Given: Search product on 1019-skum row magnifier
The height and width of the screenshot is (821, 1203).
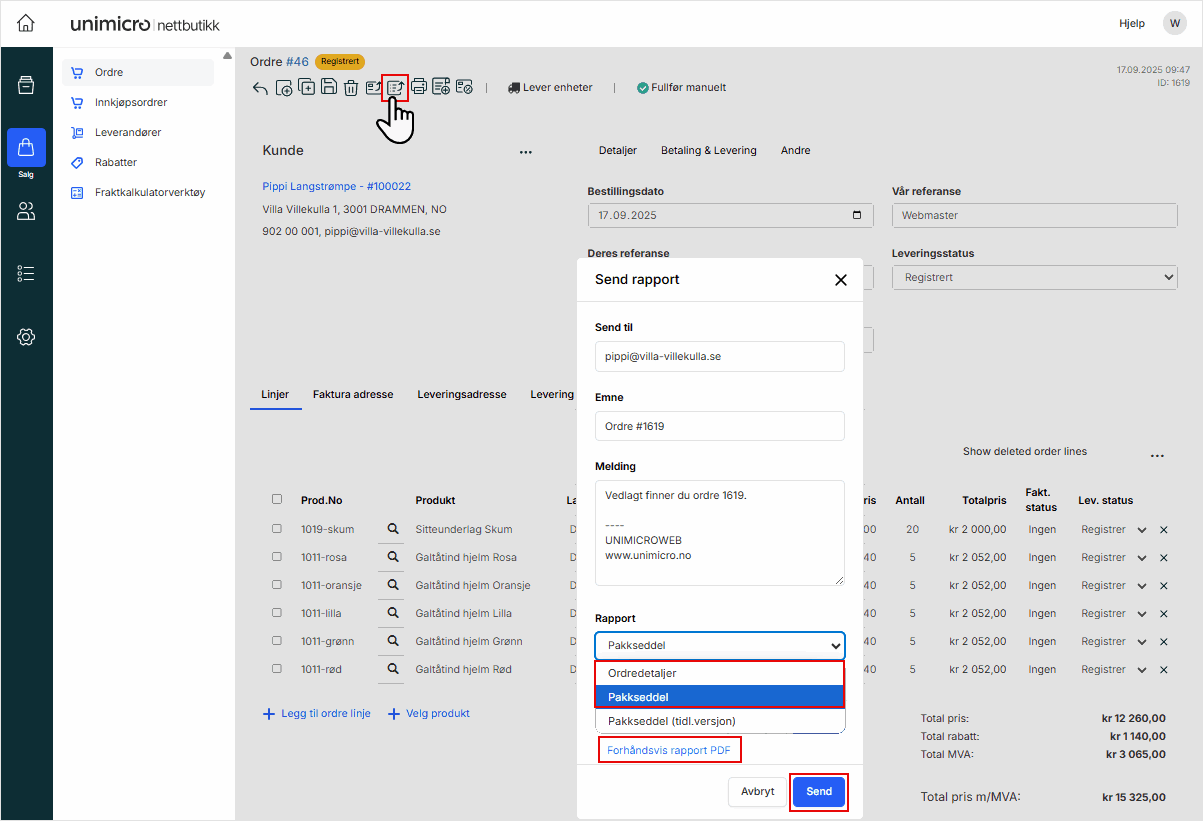Looking at the screenshot, I should [x=393, y=529].
